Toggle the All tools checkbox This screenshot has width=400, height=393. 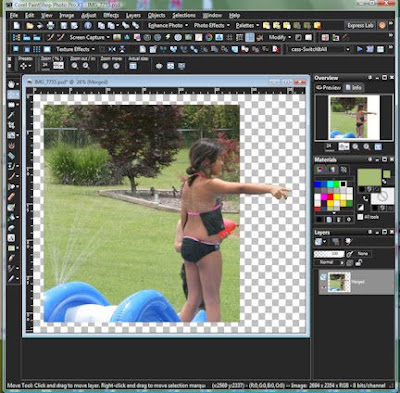pos(360,217)
